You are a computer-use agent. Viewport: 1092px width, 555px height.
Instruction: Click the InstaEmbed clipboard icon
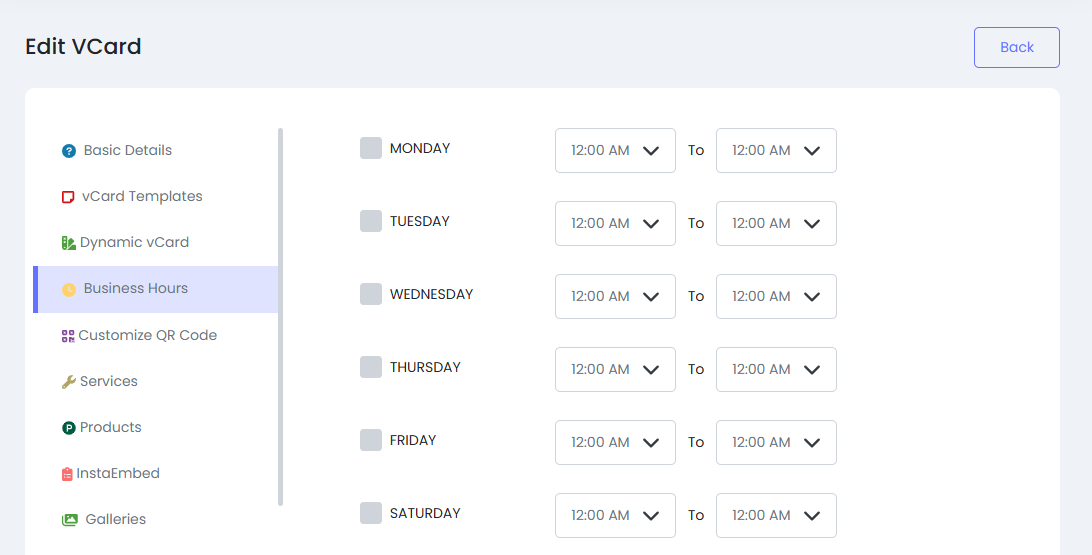[67, 474]
